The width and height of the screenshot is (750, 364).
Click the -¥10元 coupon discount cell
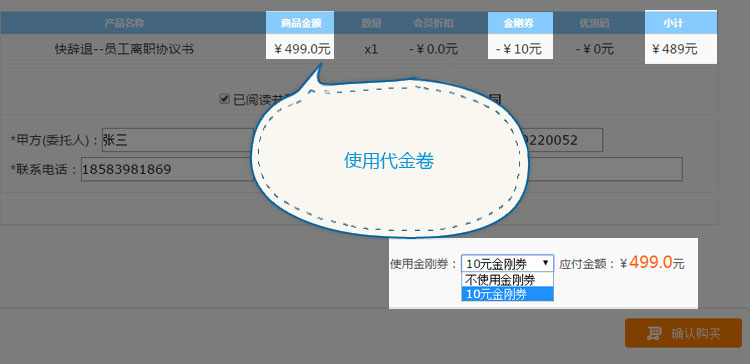click(x=520, y=48)
